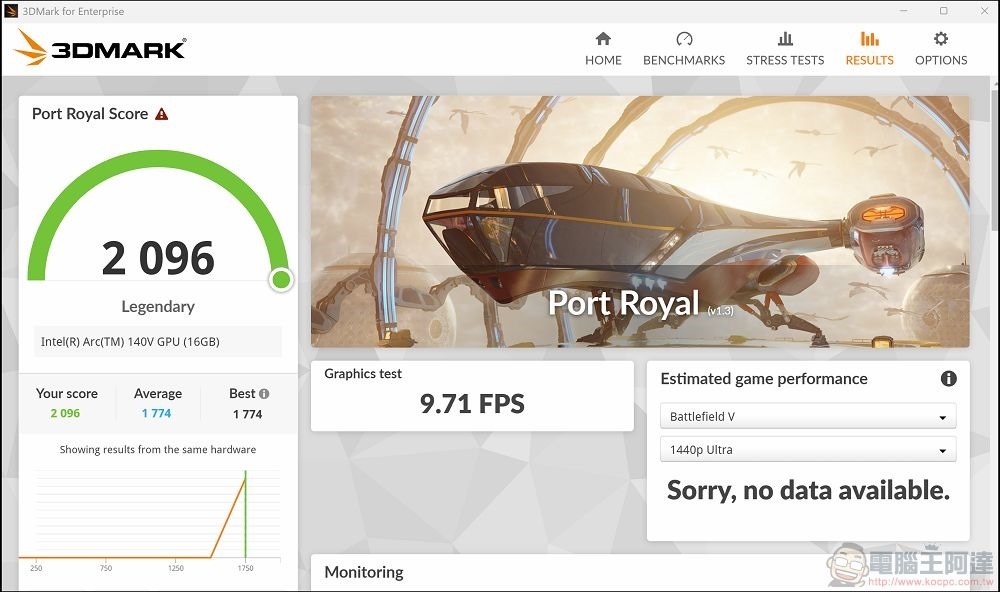
Task: Click the Estimated game performance info icon
Action: 948,378
